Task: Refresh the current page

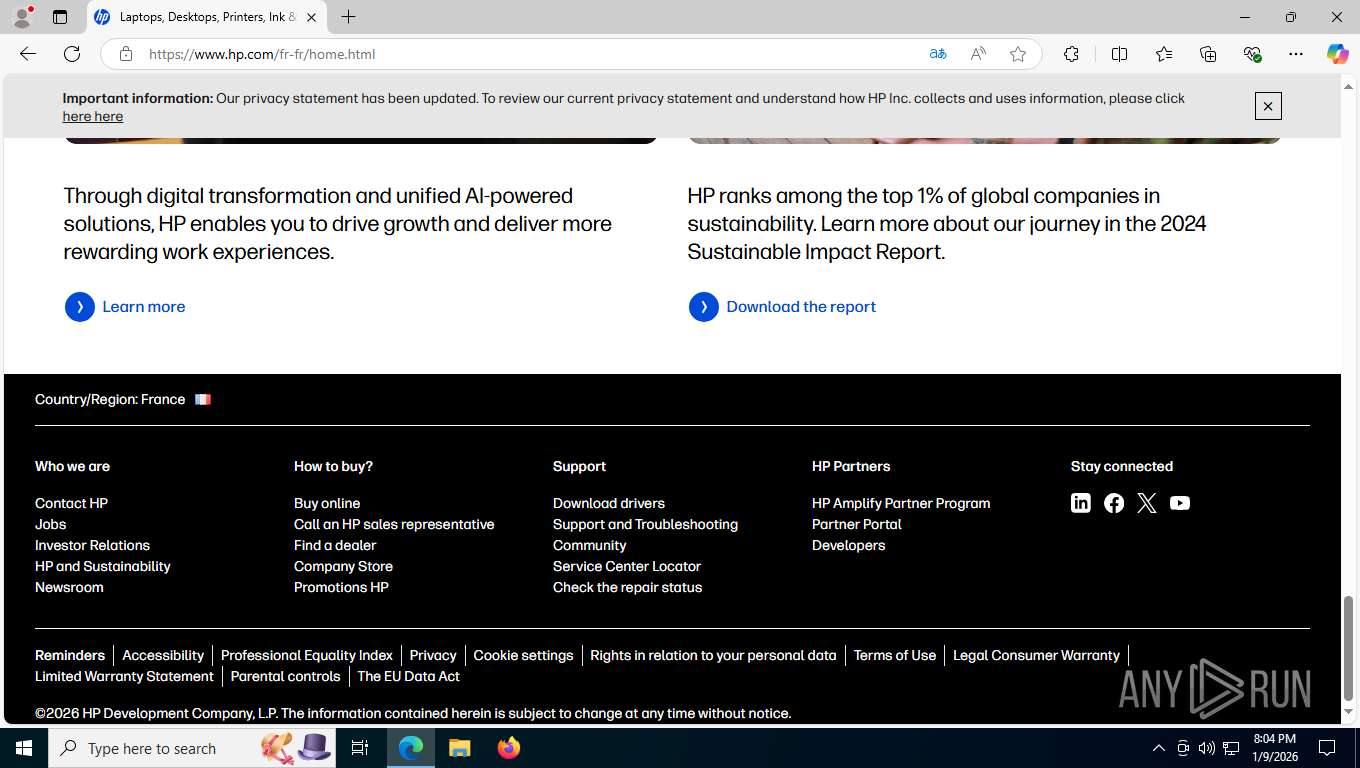Action: 72,54
